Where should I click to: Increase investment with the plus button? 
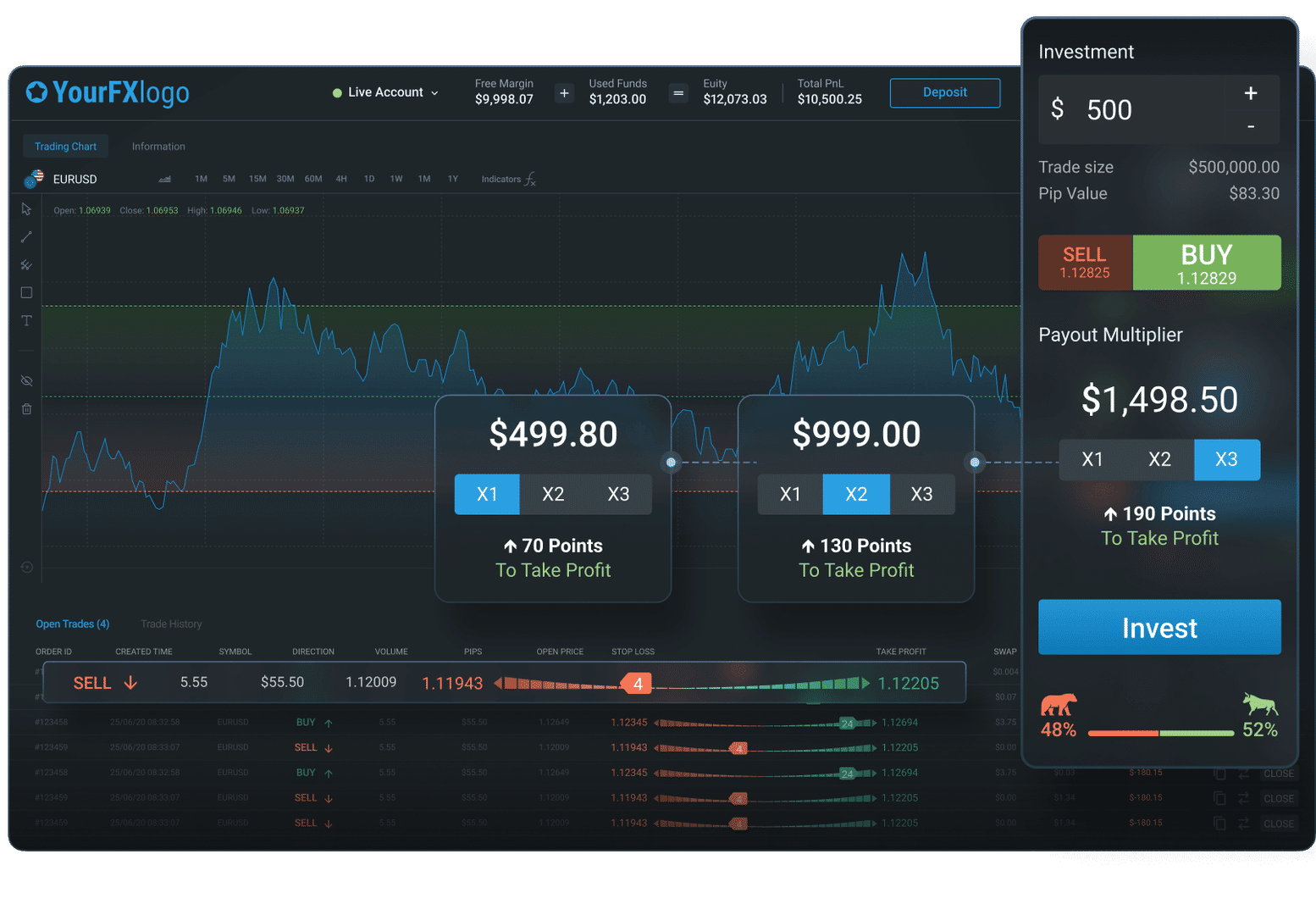(x=1251, y=93)
